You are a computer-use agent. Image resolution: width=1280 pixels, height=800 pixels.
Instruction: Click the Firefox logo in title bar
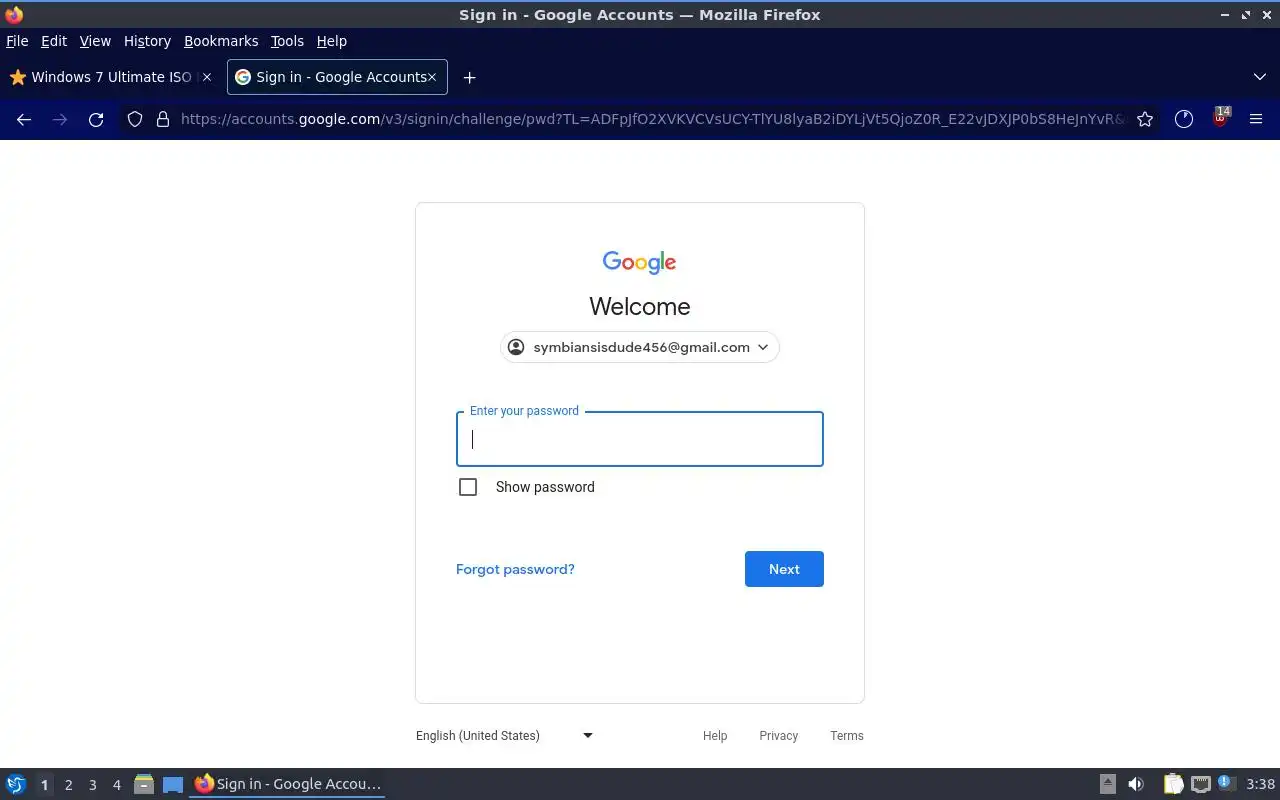tap(14, 15)
